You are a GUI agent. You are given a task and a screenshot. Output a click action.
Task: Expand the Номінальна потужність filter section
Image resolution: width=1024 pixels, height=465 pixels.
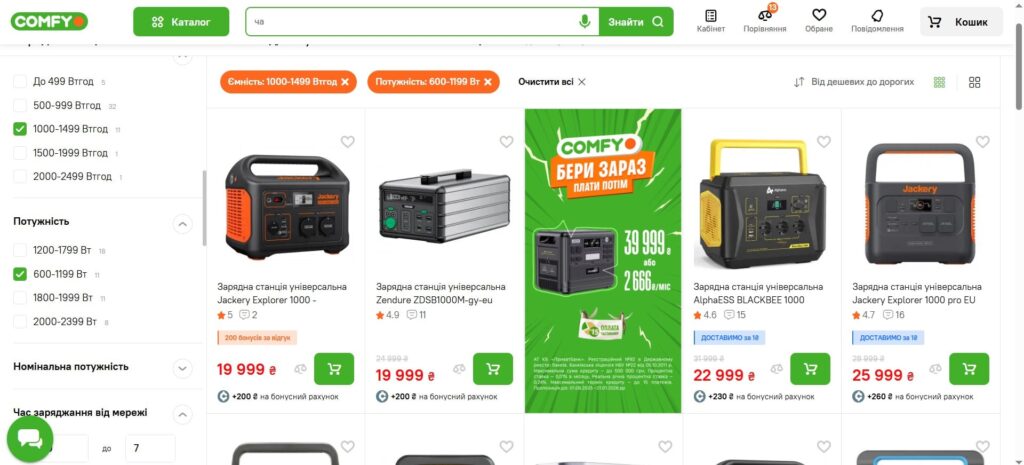point(183,368)
